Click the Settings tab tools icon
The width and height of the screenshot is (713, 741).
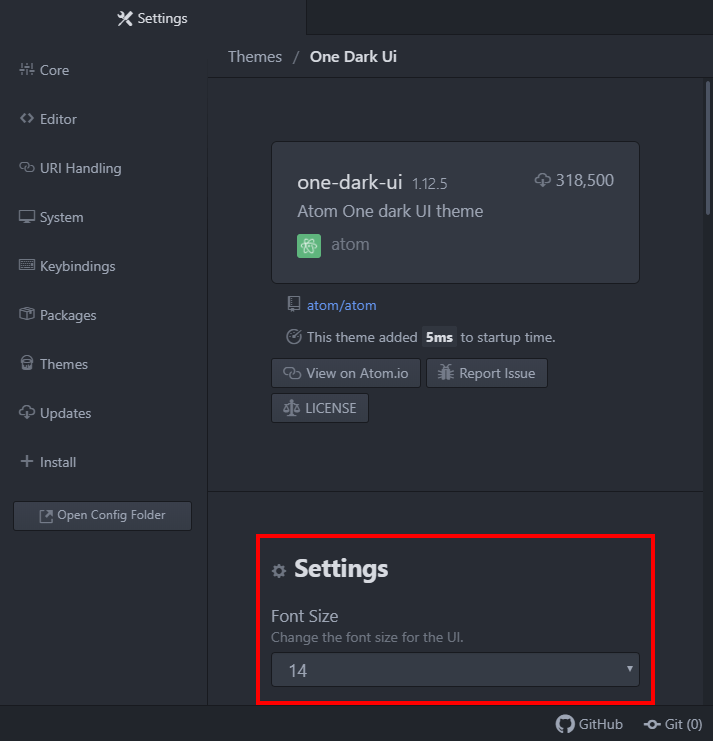(x=125, y=18)
